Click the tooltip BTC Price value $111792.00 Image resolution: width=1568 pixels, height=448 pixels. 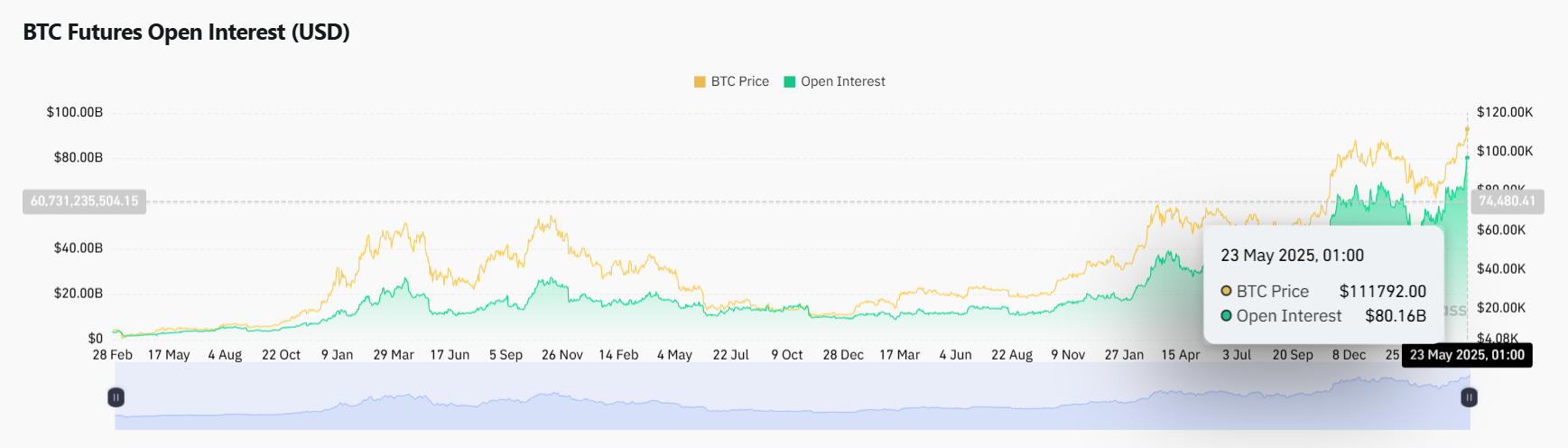(x=1383, y=292)
